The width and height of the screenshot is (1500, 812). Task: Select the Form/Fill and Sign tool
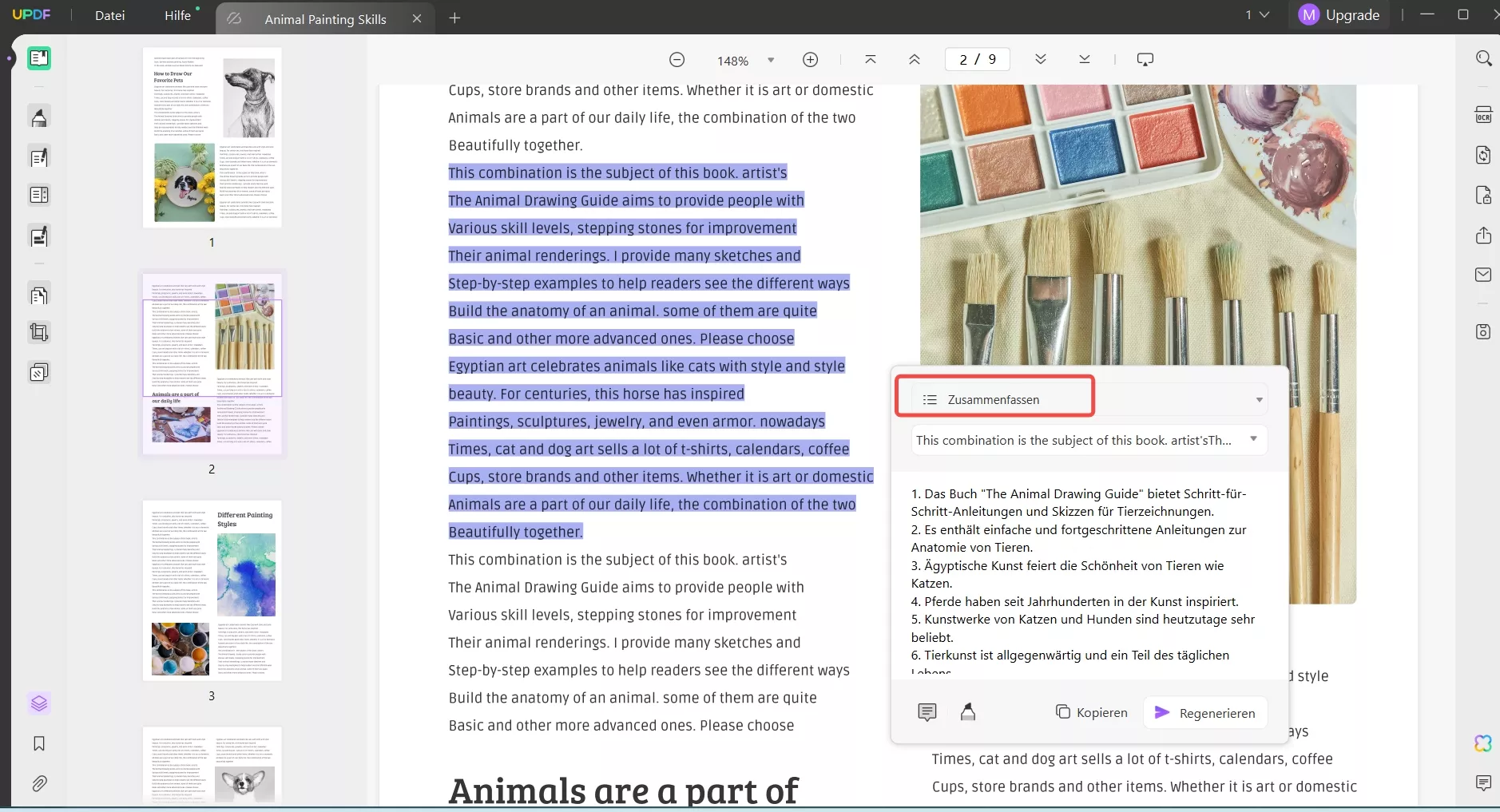click(39, 236)
